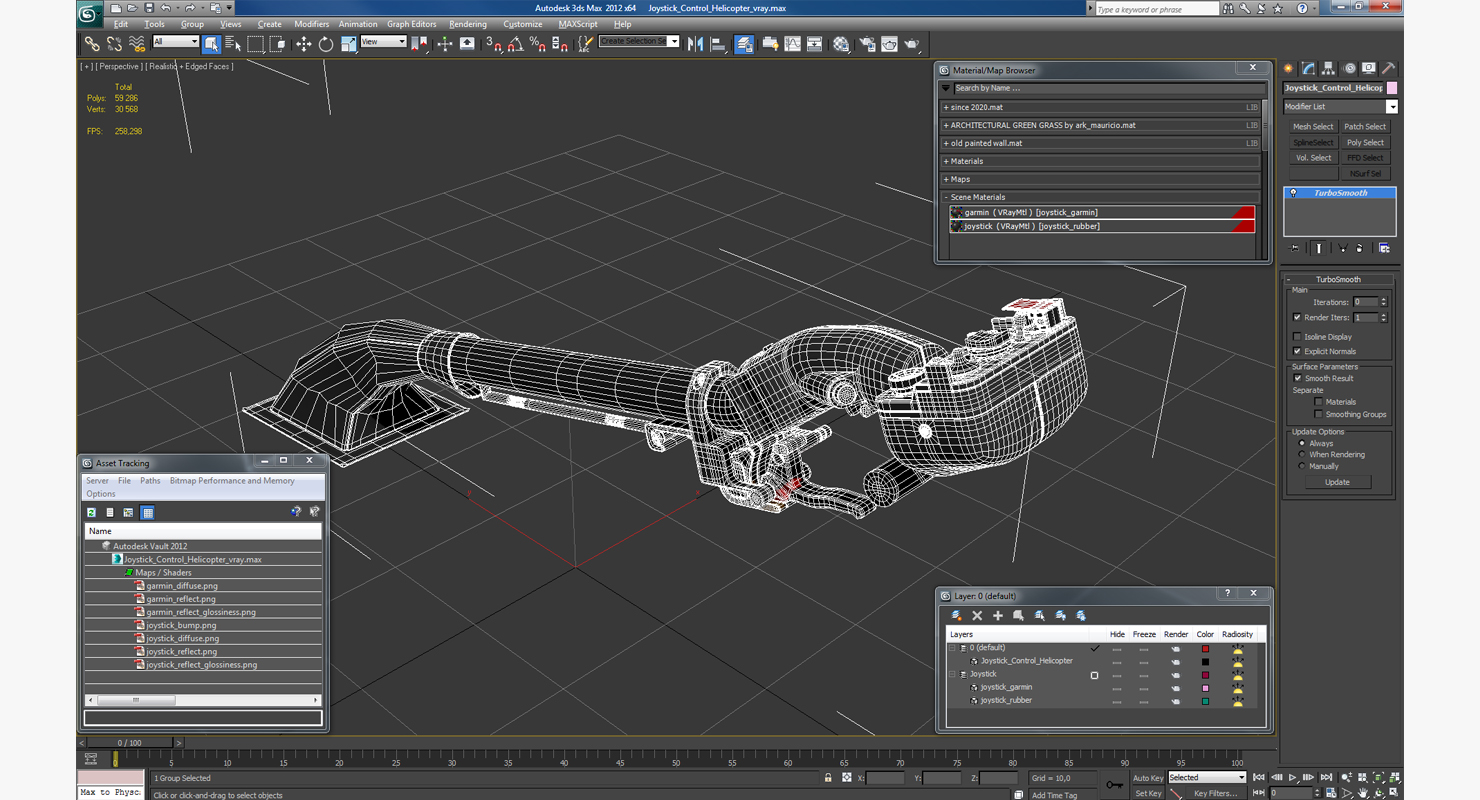Toggle Explicit Normals checkbox
1480x800 pixels.
tap(1297, 351)
